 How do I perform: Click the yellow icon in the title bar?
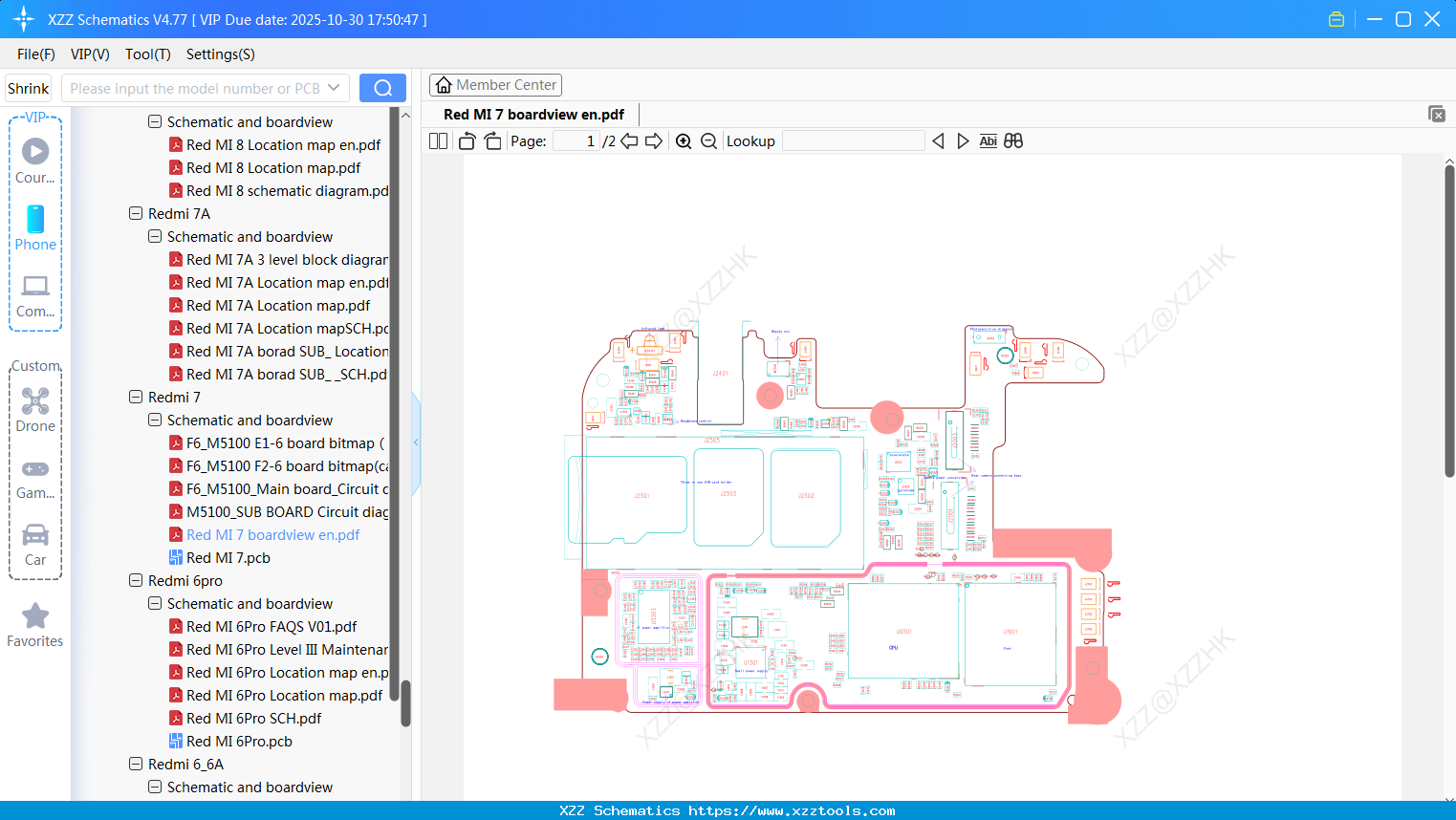pyautogui.click(x=1336, y=19)
